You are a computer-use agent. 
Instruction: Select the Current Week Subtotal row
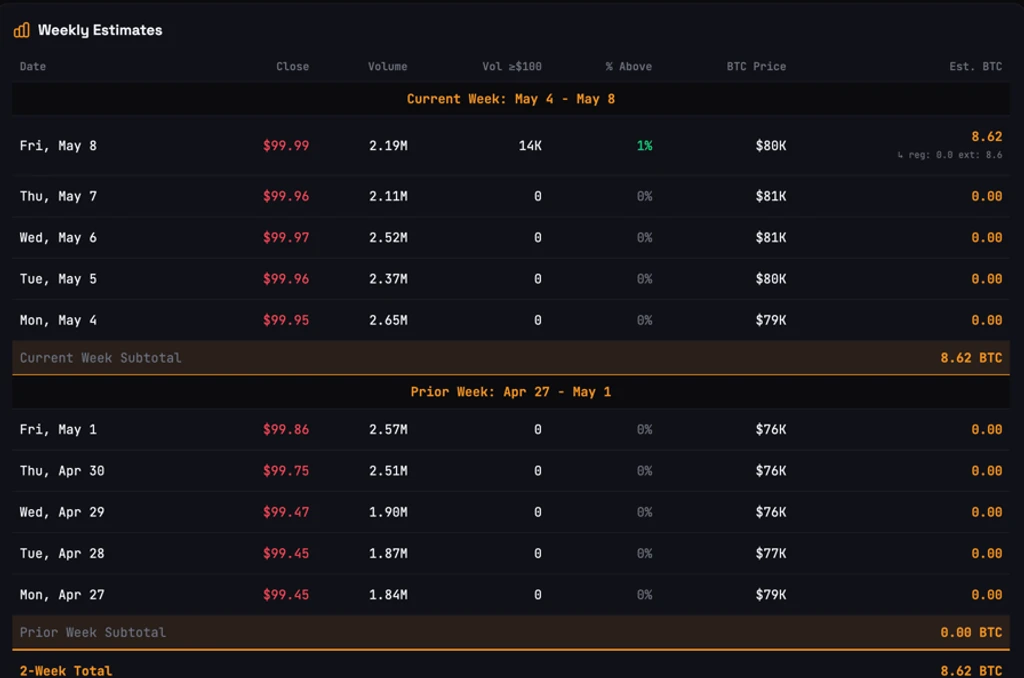[511, 358]
